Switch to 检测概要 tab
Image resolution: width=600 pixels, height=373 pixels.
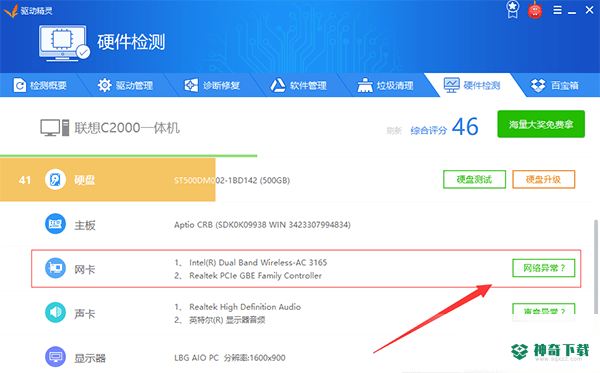(x=40, y=85)
